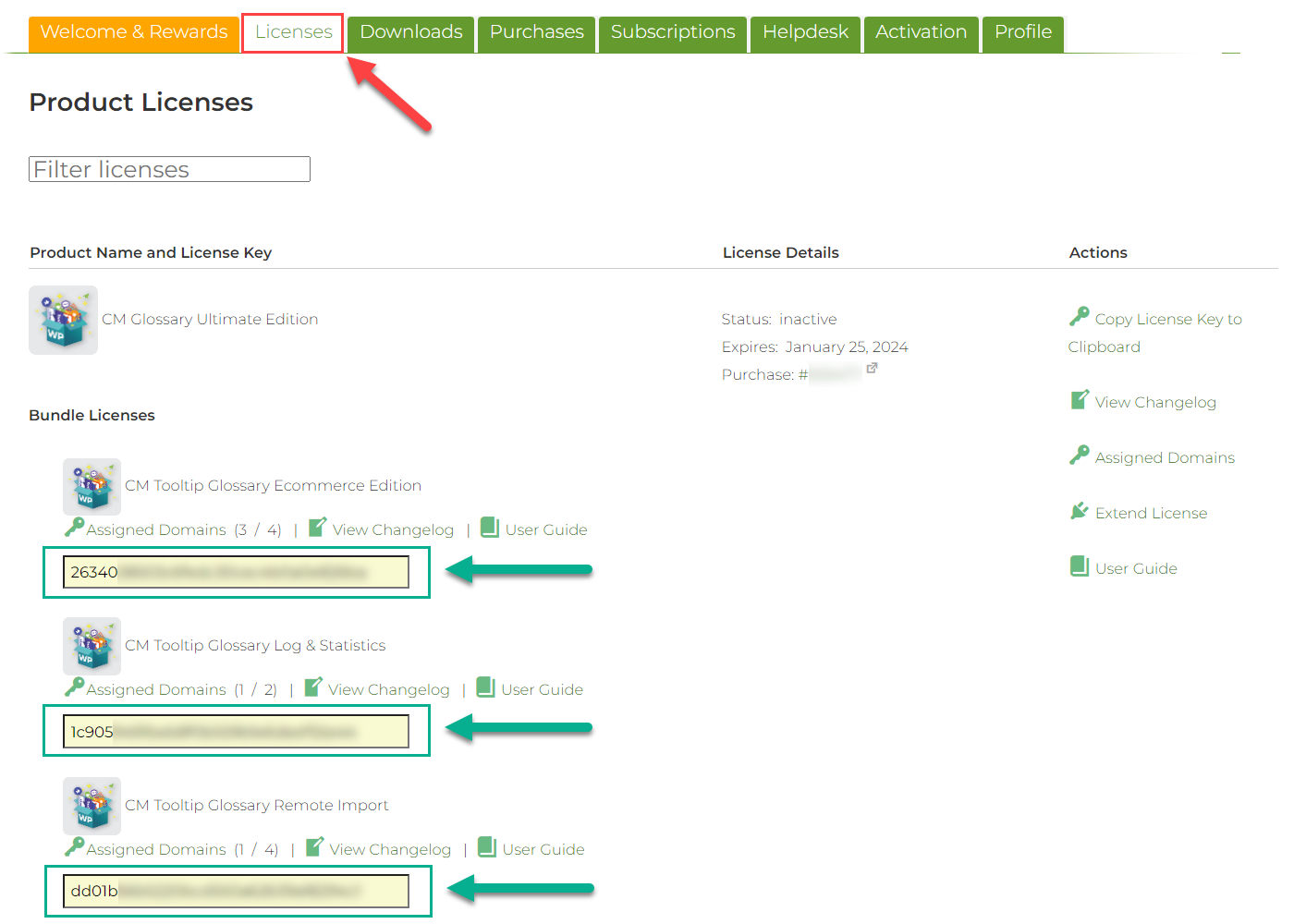
Task: Switch to the Licenses tab
Action: (x=293, y=33)
